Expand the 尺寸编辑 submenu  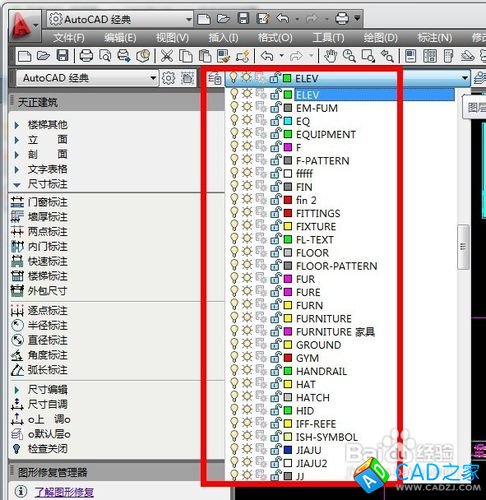coord(17,389)
